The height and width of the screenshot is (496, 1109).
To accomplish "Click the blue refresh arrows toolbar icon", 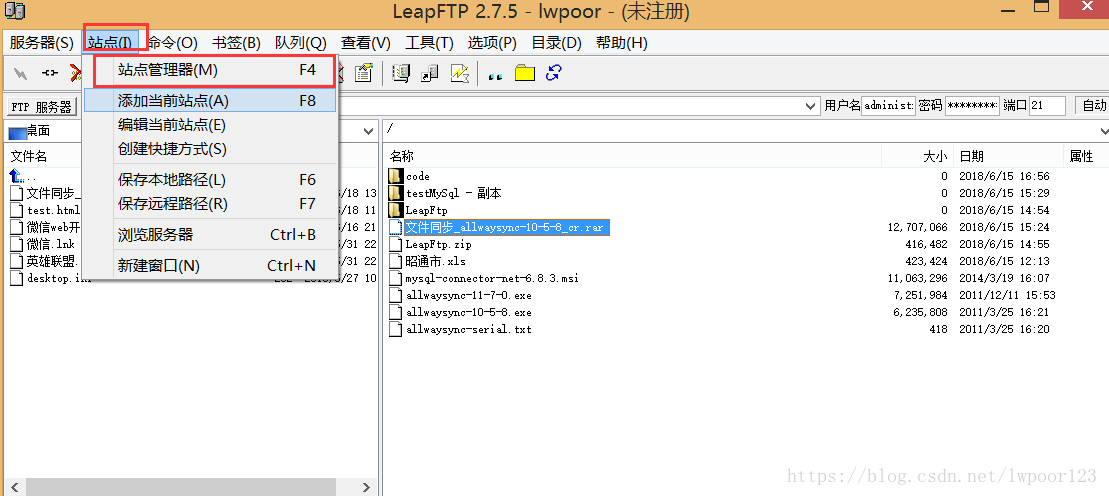I will pyautogui.click(x=554, y=73).
